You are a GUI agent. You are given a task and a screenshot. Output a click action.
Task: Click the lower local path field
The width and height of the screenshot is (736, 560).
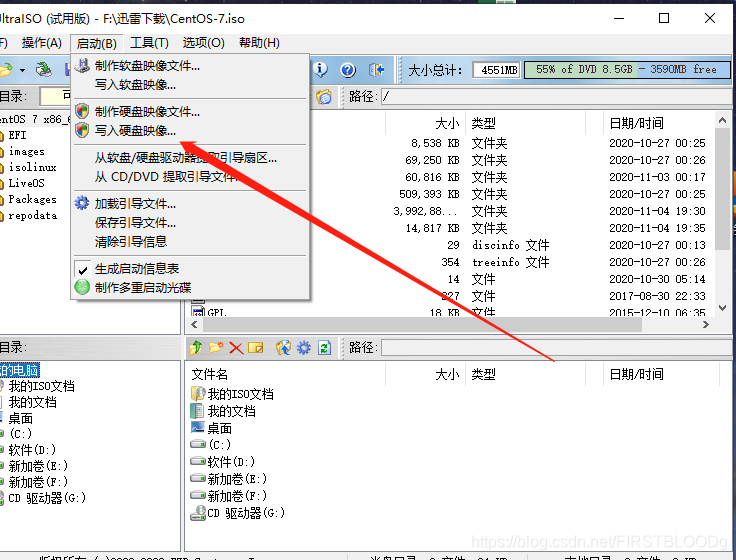coord(557,348)
